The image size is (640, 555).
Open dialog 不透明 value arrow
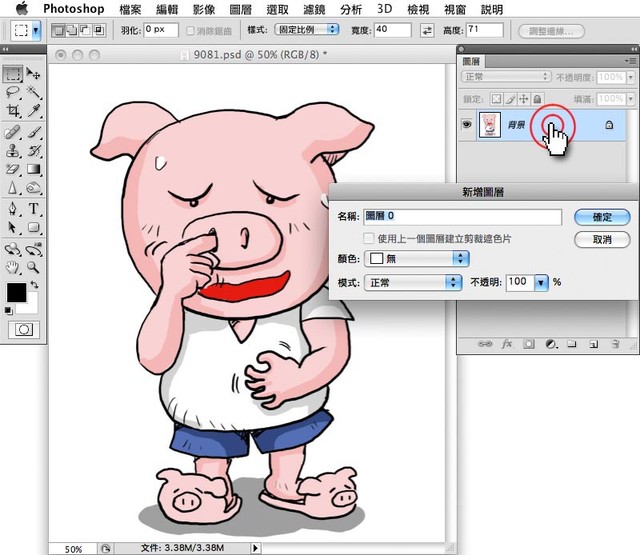pyautogui.click(x=541, y=282)
